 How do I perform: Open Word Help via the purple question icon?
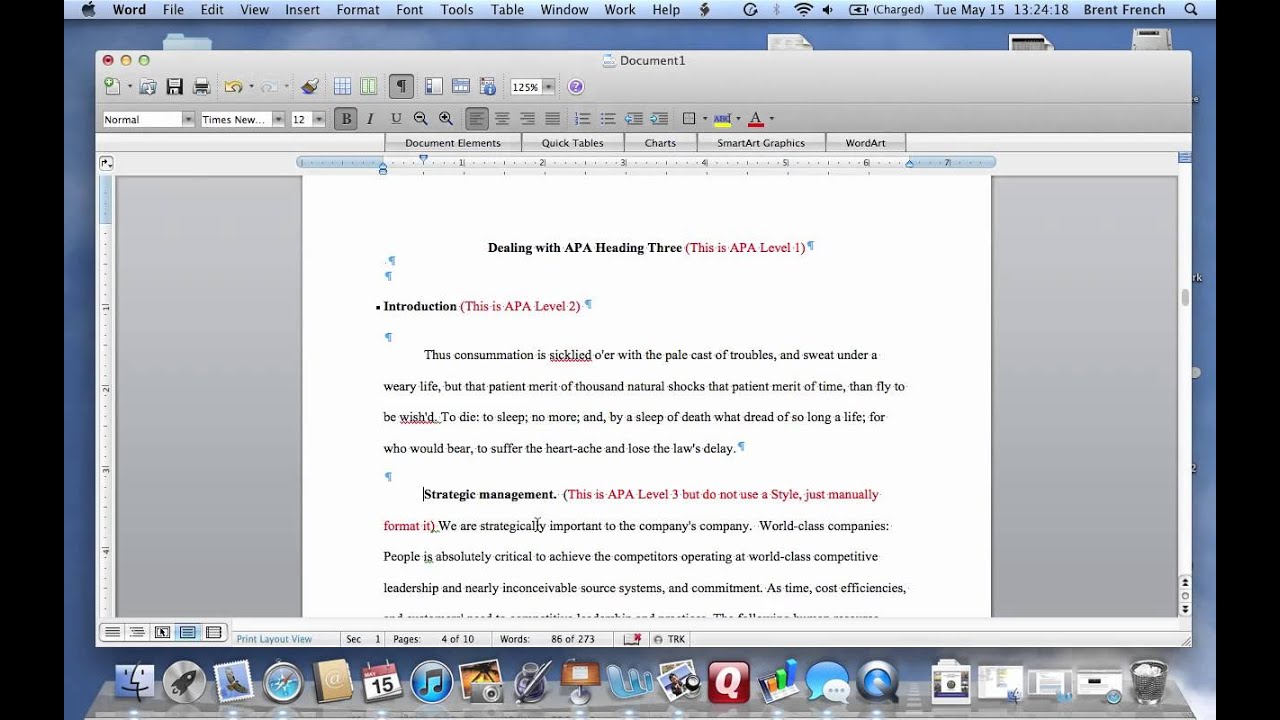(x=576, y=87)
